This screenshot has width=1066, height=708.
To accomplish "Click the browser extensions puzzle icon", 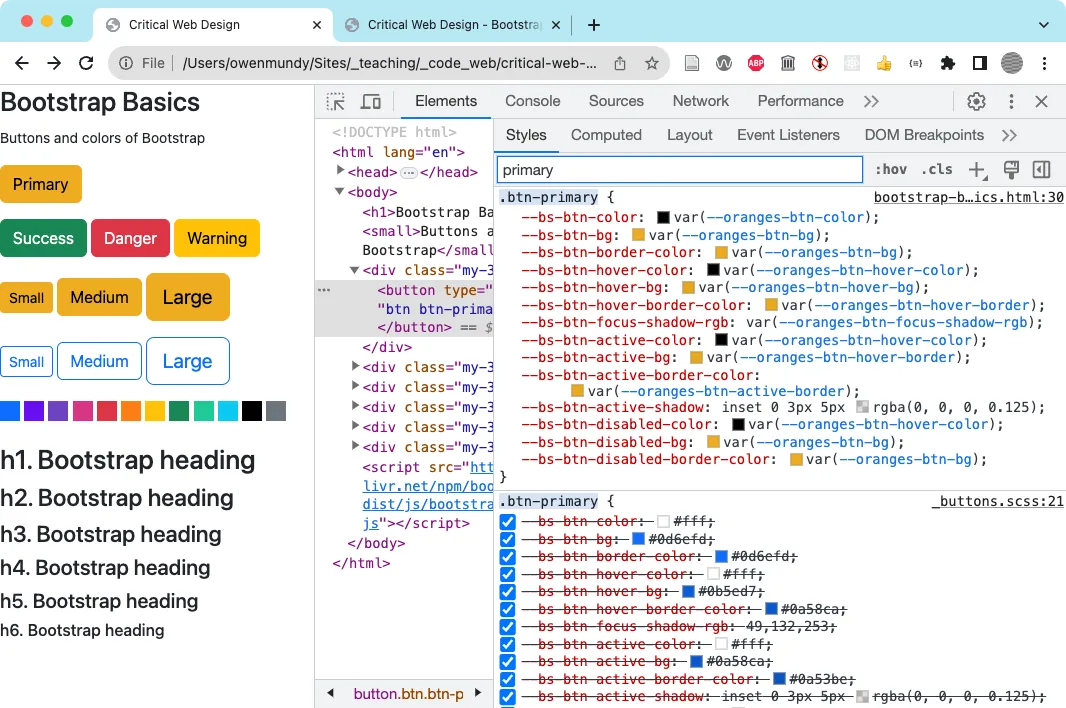I will click(947, 62).
